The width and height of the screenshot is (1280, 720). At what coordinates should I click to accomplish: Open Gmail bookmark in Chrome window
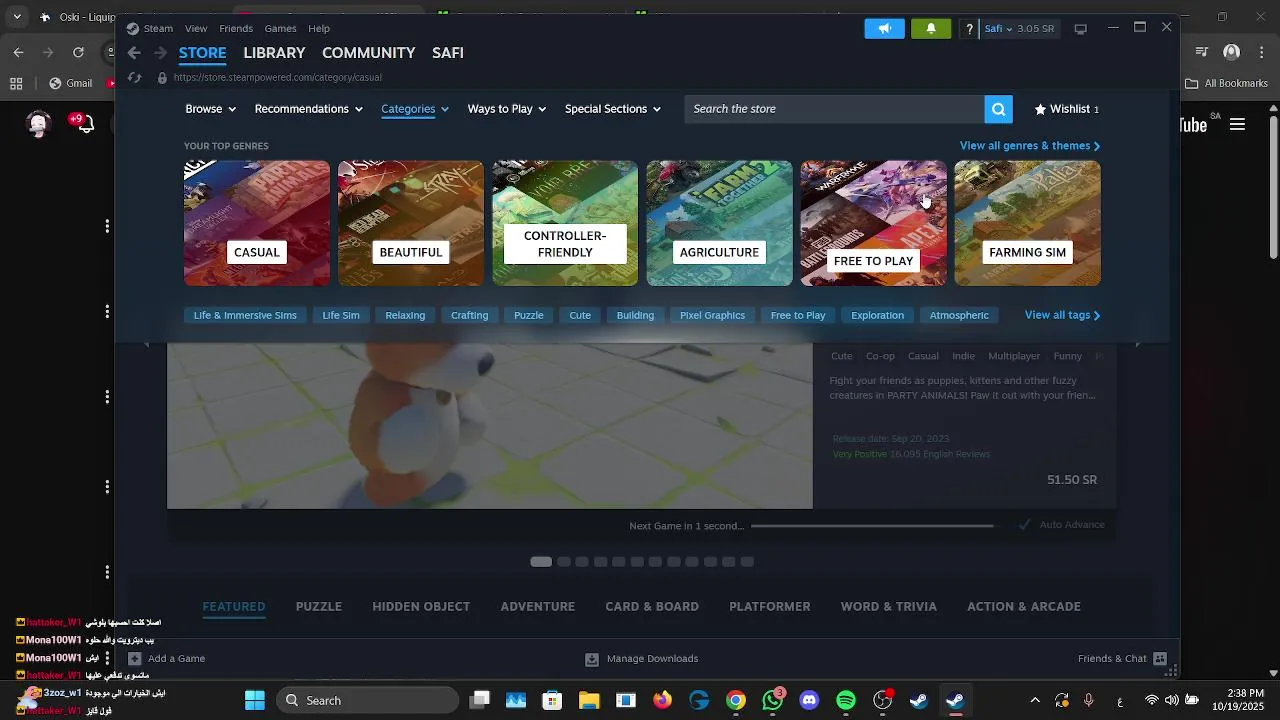(70, 84)
